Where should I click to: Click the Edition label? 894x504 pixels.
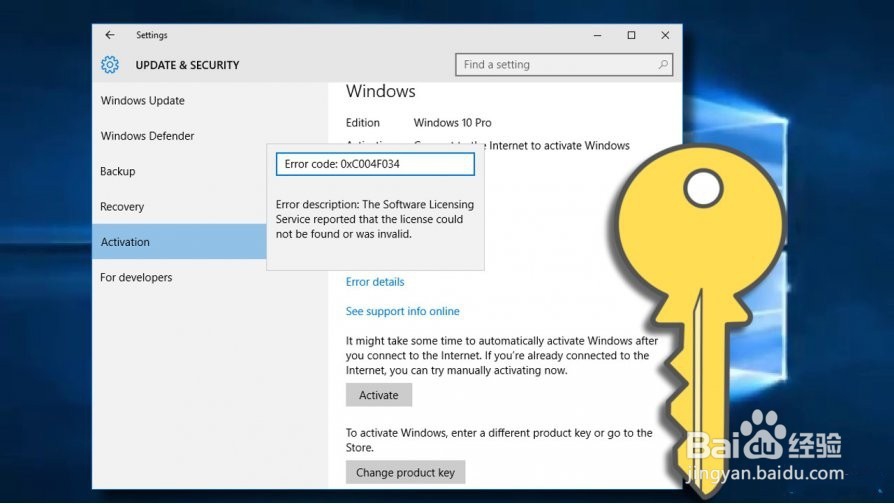[362, 123]
